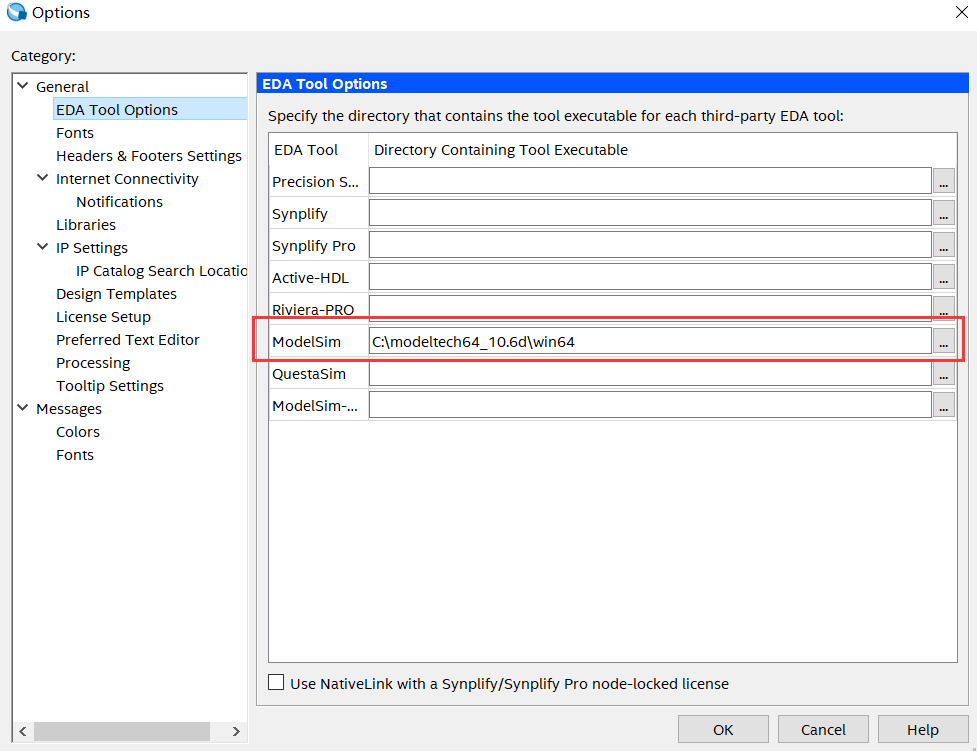Open Colors under Messages
This screenshot has height=751, width=977.
pos(78,432)
